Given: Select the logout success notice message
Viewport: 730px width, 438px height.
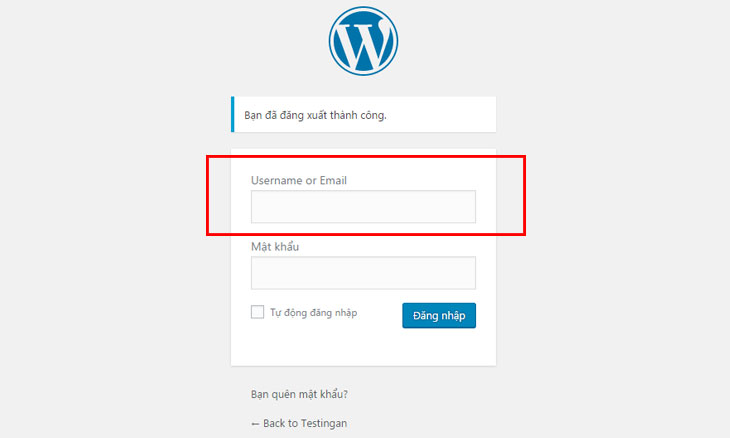Looking at the screenshot, I should tap(364, 115).
